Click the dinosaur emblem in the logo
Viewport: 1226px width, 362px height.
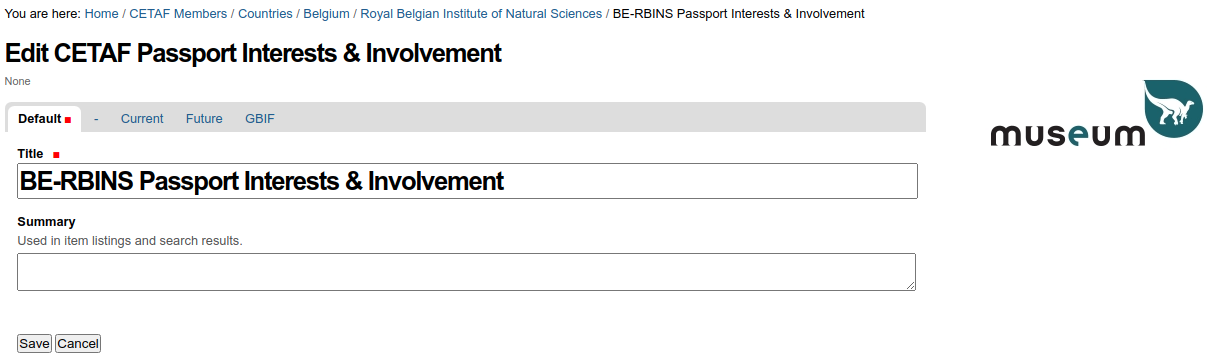click(x=1173, y=108)
